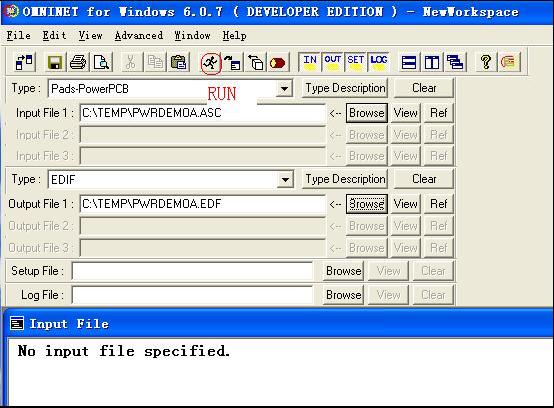554x408 pixels.
Task: Click the 'No input file specified.' message
Action: point(124,351)
